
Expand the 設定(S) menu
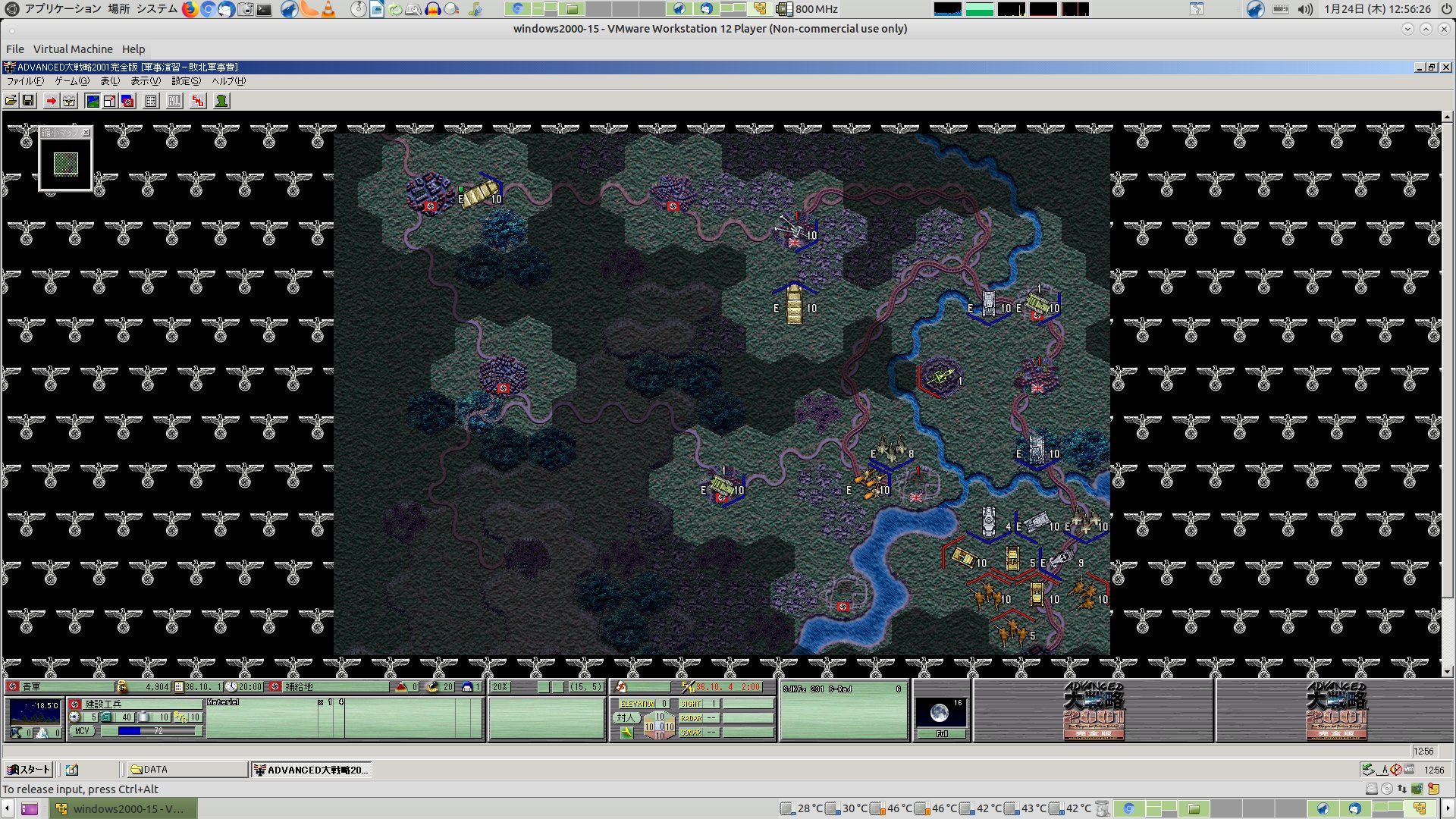click(186, 81)
